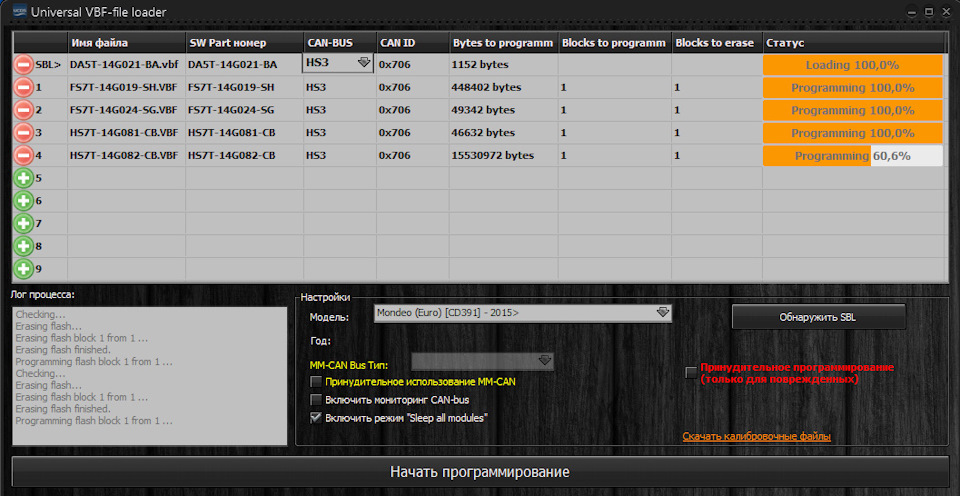Click the CAN-BUS column header
This screenshot has width=960, height=496.
[x=340, y=43]
